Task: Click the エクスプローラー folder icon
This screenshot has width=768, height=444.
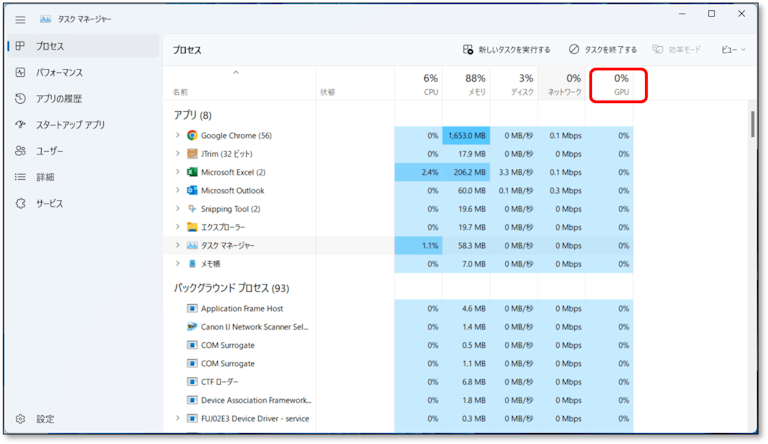Action: pos(192,227)
